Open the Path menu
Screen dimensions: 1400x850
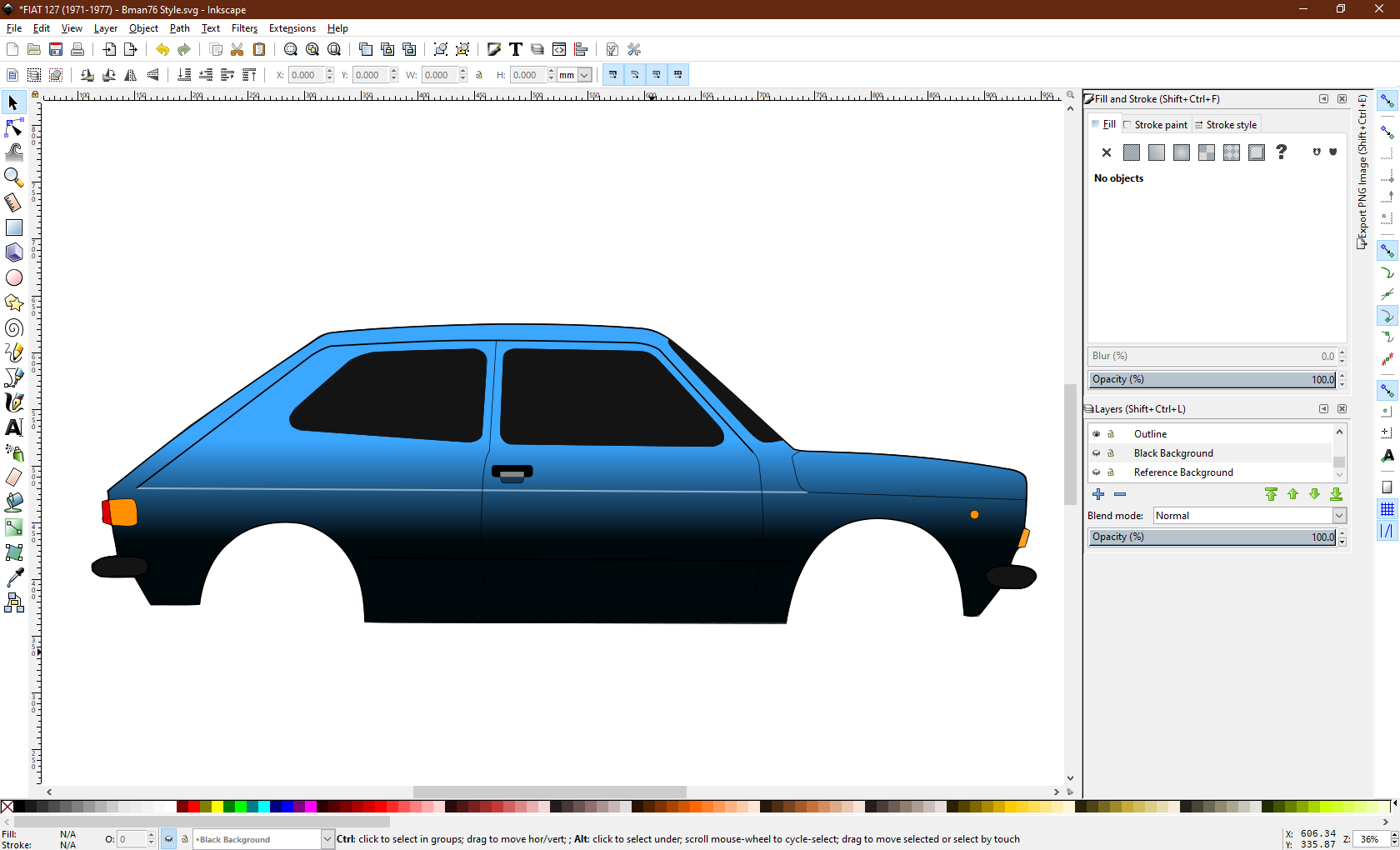[180, 28]
